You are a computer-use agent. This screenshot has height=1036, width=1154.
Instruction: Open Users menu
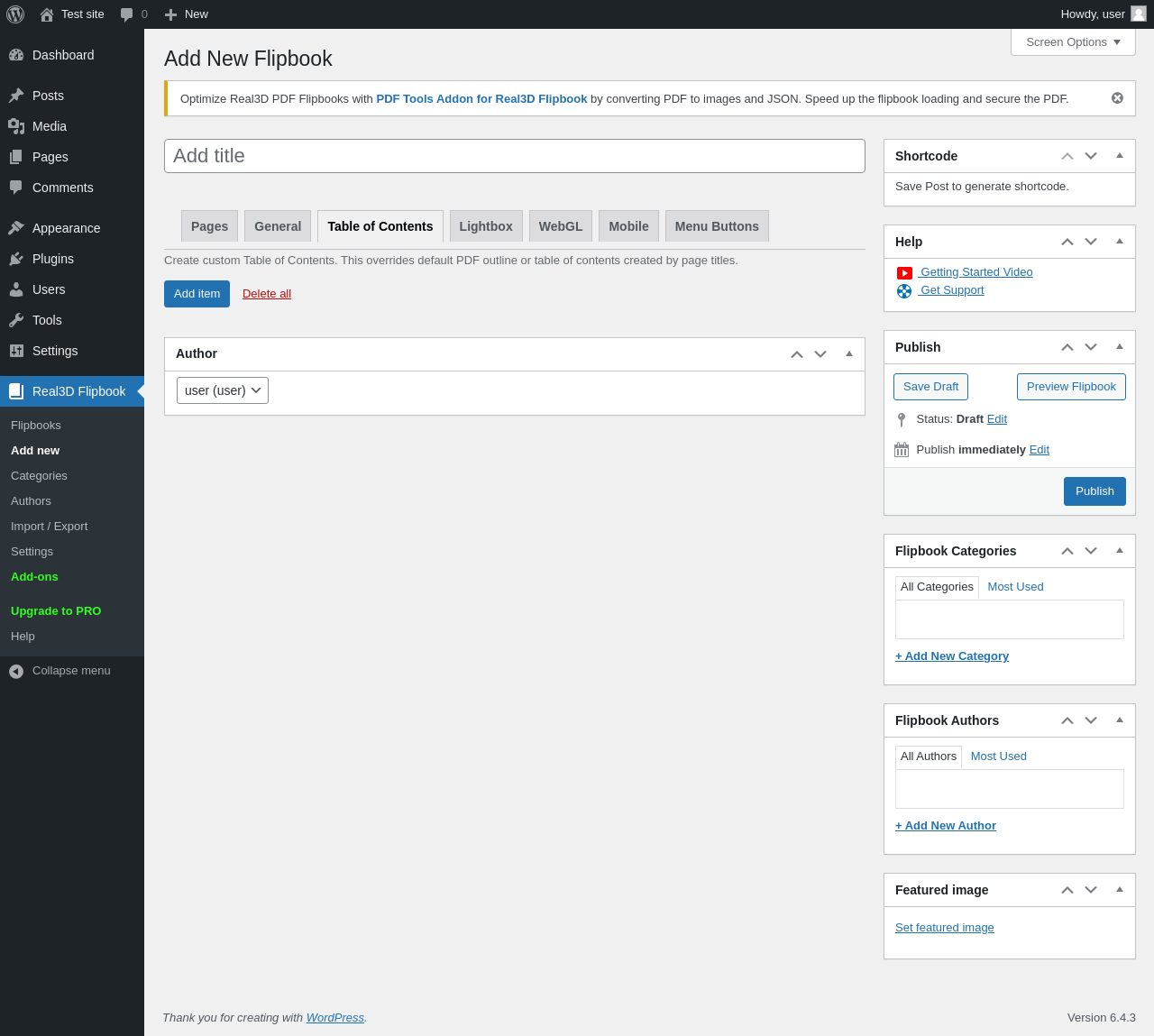[72, 289]
